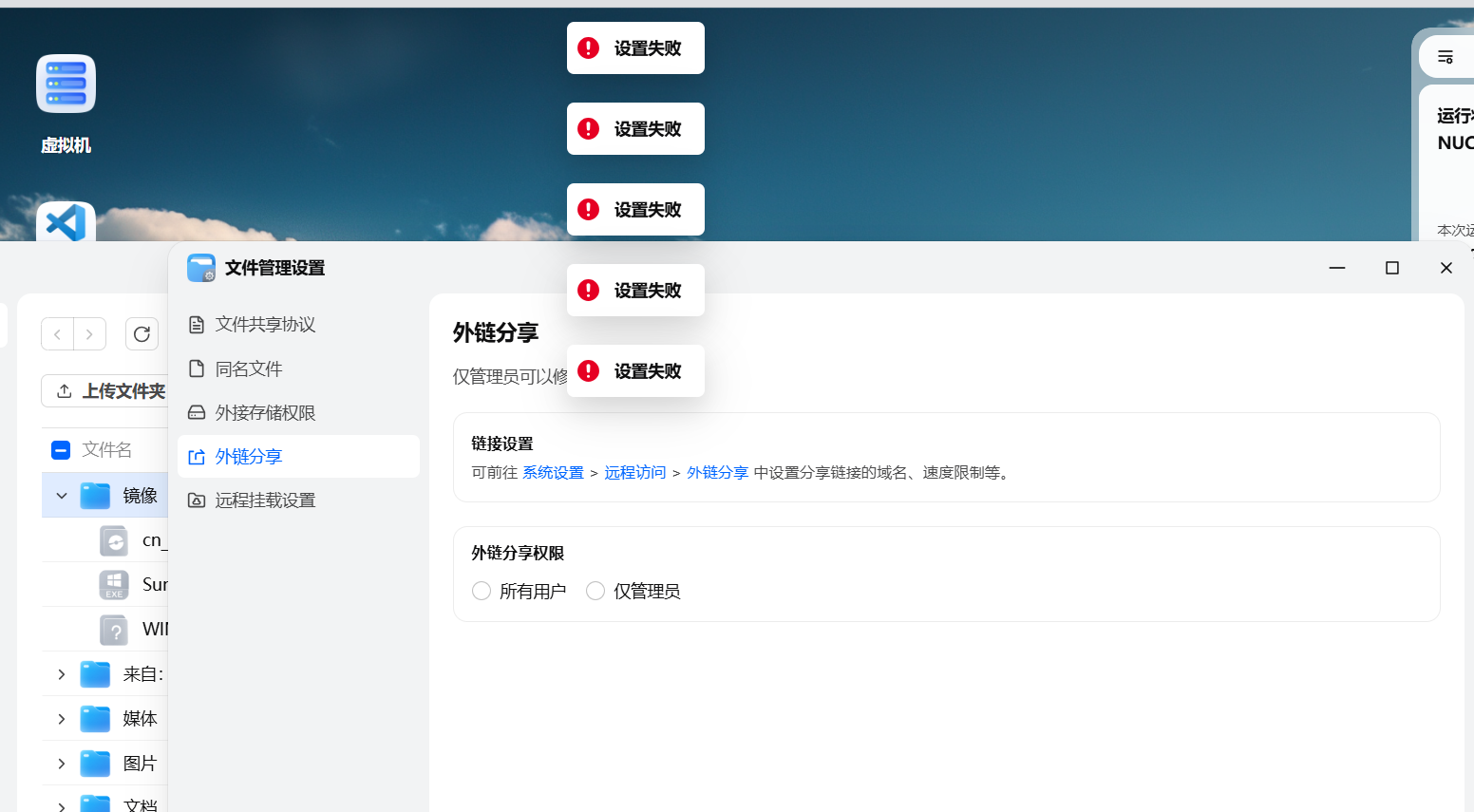The height and width of the screenshot is (812, 1474).
Task: Click the 媒体 folder name
Action: [x=141, y=719]
